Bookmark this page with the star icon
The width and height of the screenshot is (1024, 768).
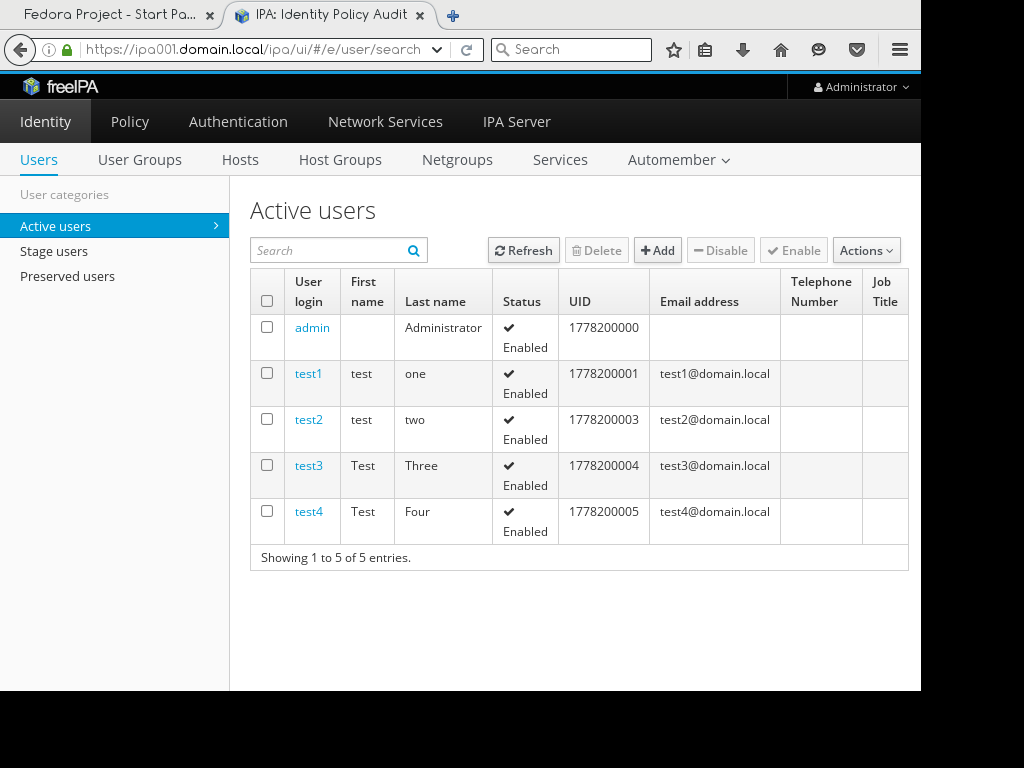[x=674, y=50]
